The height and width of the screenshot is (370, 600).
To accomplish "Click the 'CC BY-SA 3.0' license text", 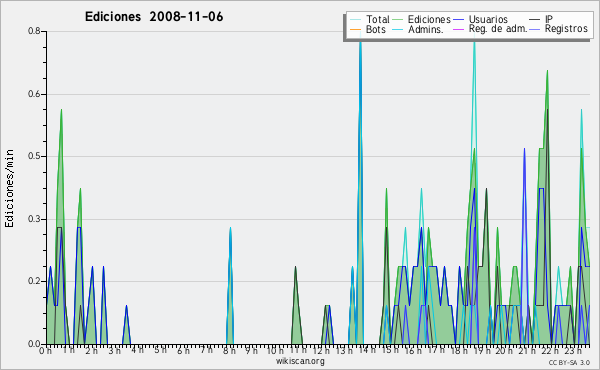I will pos(569,363).
